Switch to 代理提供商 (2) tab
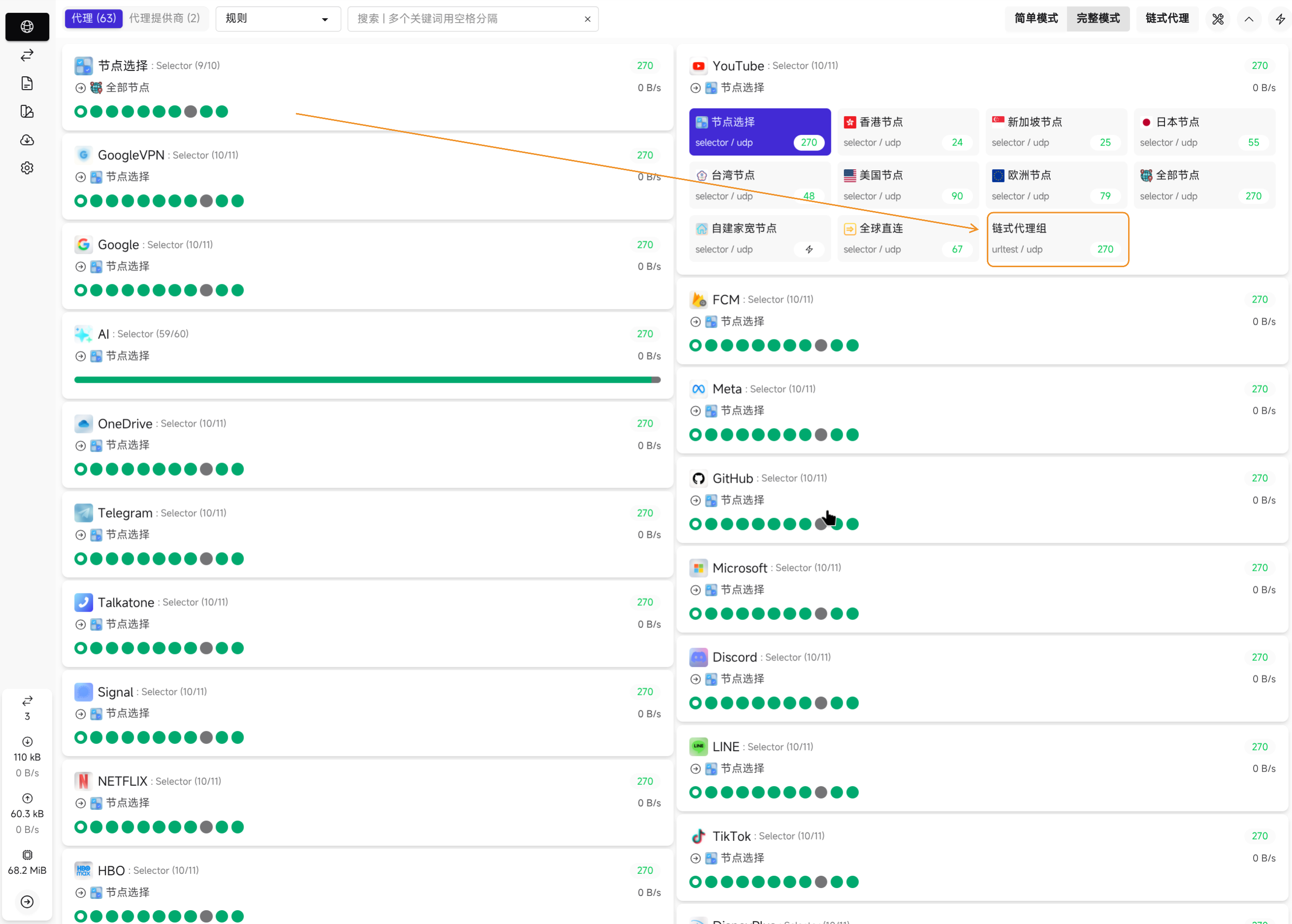The image size is (1292, 924). tap(164, 18)
